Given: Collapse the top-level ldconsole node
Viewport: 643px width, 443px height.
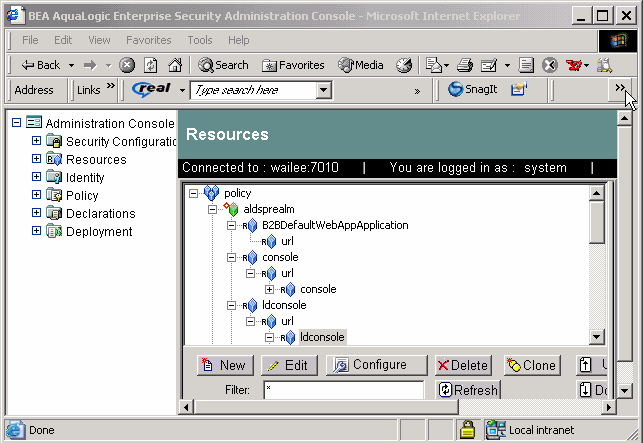Looking at the screenshot, I should click(231, 306).
